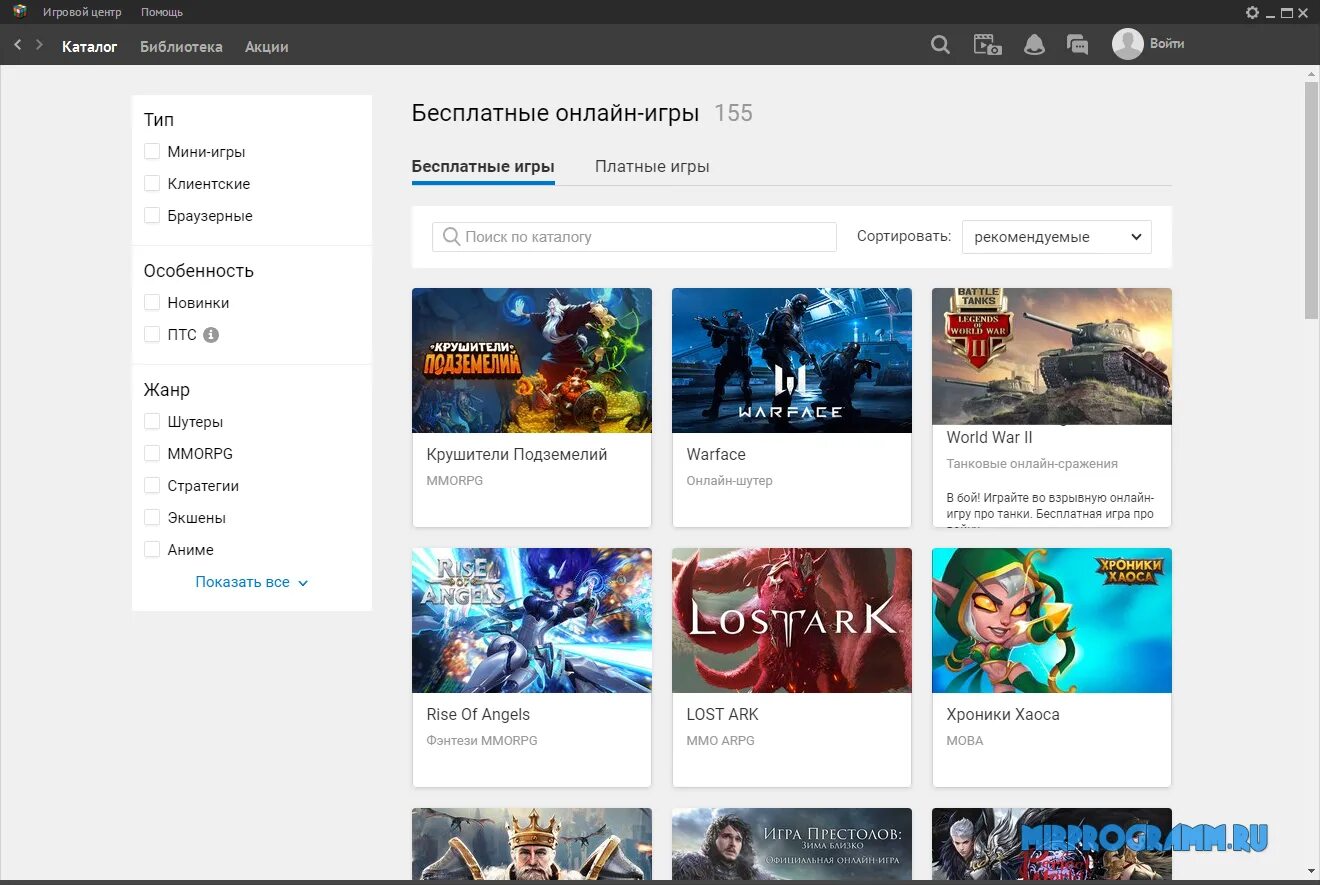Enable the Мини-игры checkbox
The width and height of the screenshot is (1320, 885).
(x=152, y=152)
